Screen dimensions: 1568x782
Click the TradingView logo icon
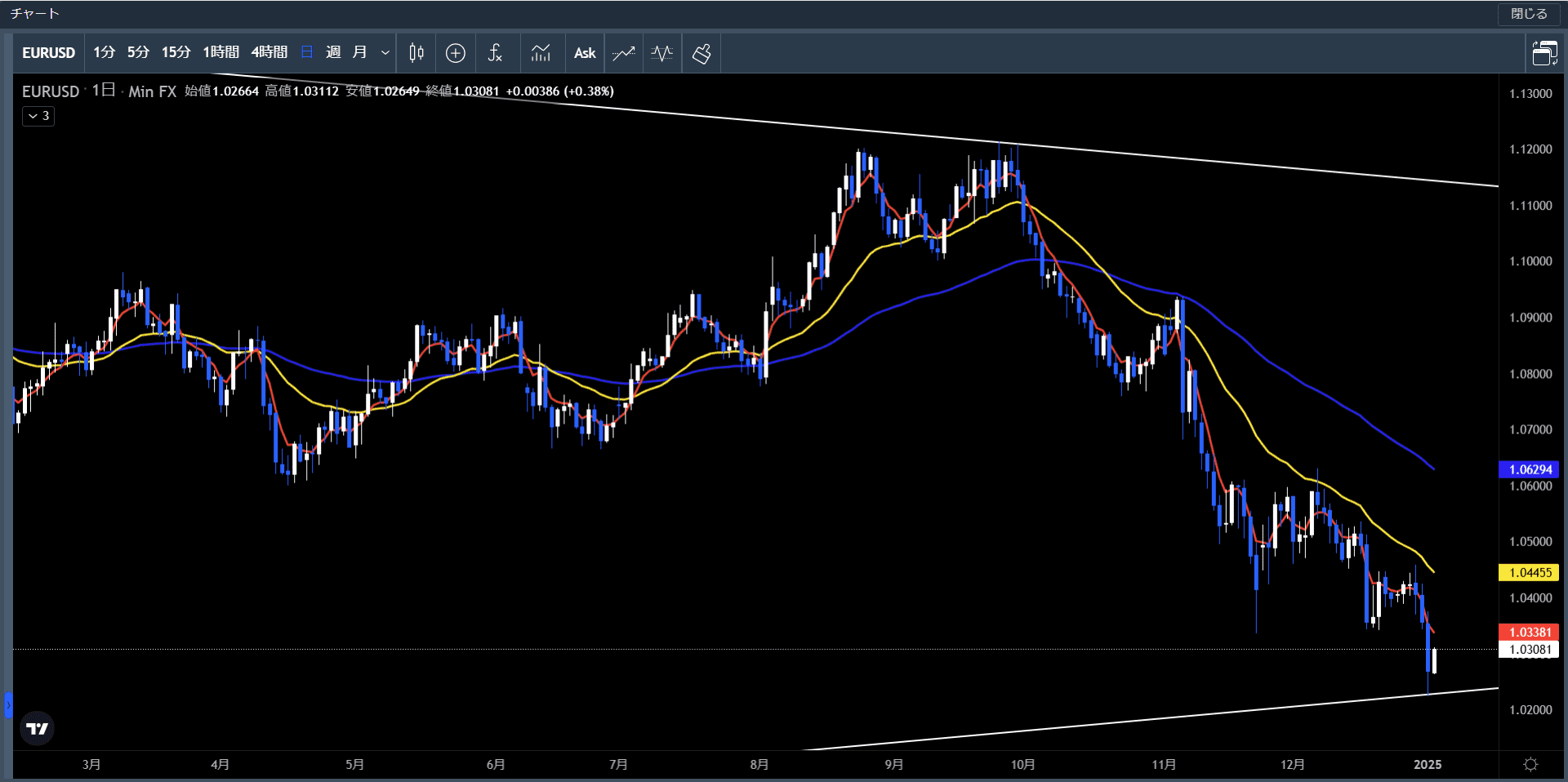(x=37, y=728)
